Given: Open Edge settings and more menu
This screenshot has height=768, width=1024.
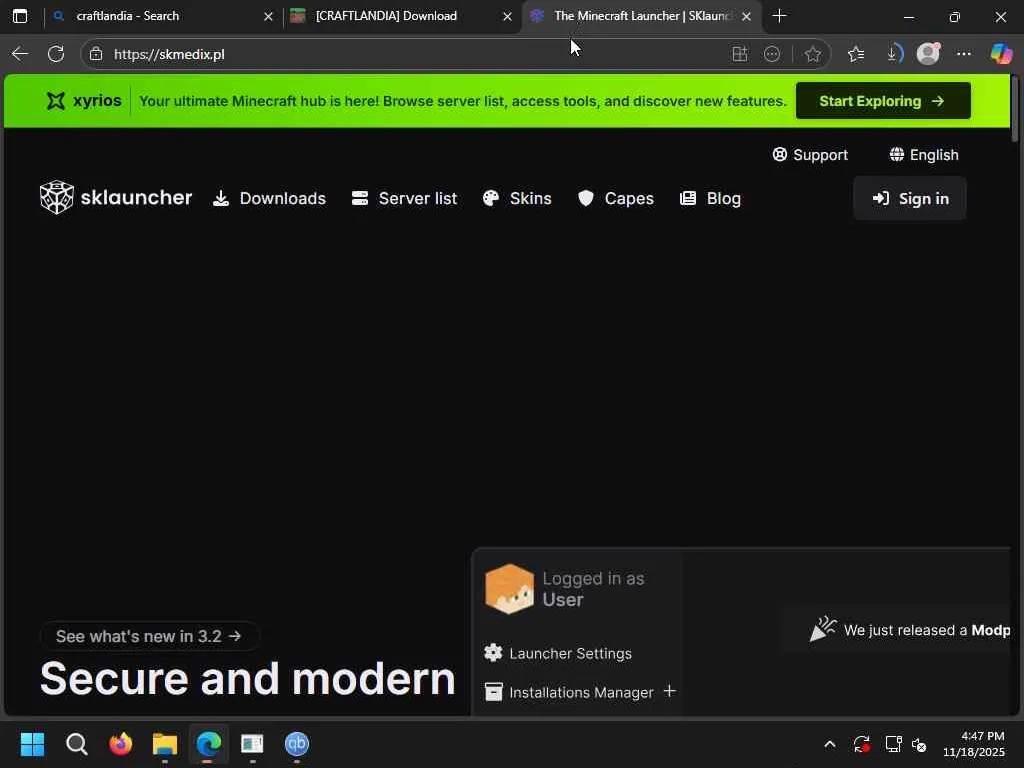Looking at the screenshot, I should coord(964,54).
